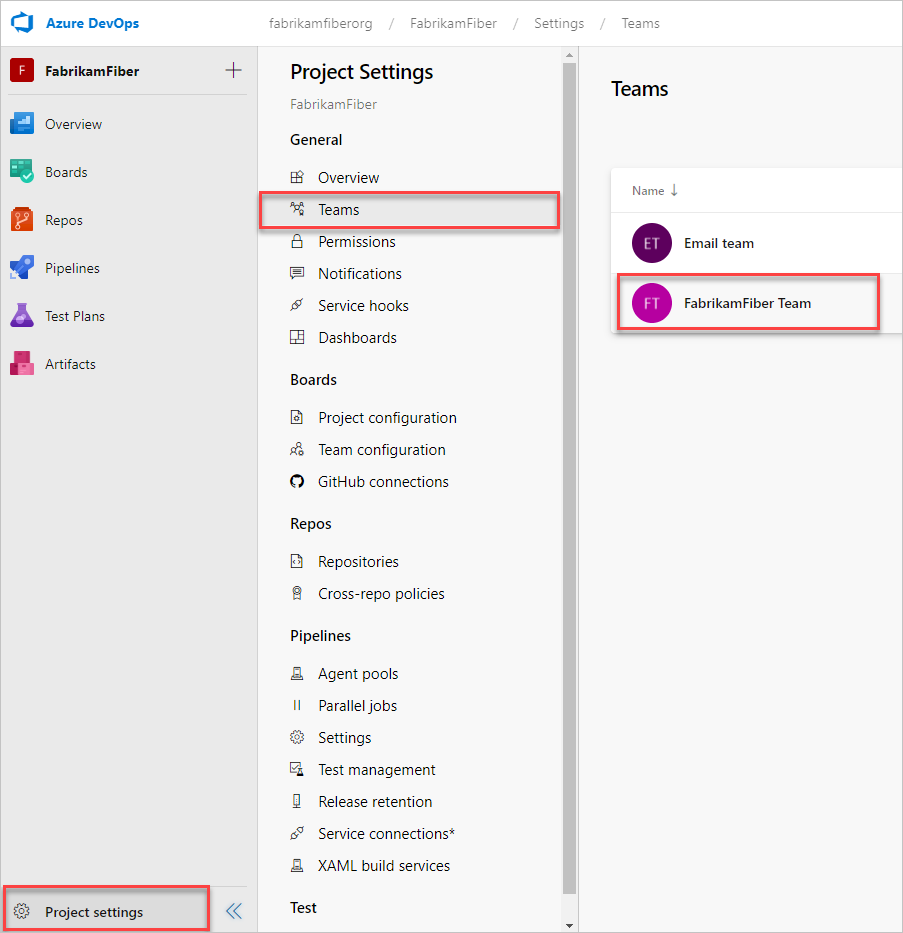
Task: Click settings panel scrollbar down arrow
Action: [569, 926]
